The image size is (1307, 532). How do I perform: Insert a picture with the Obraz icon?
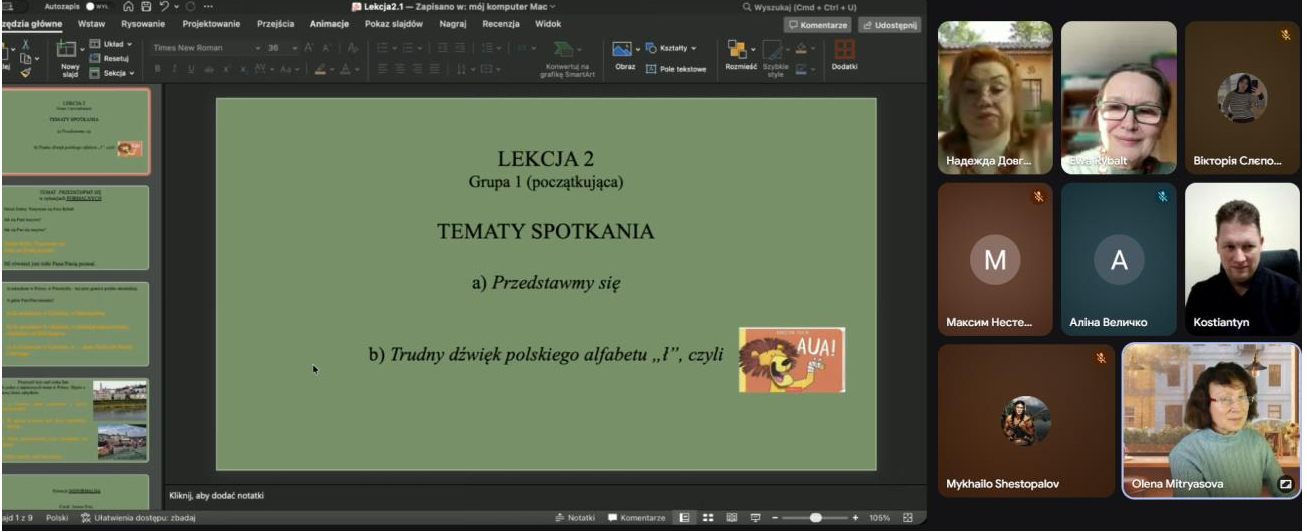(624, 50)
